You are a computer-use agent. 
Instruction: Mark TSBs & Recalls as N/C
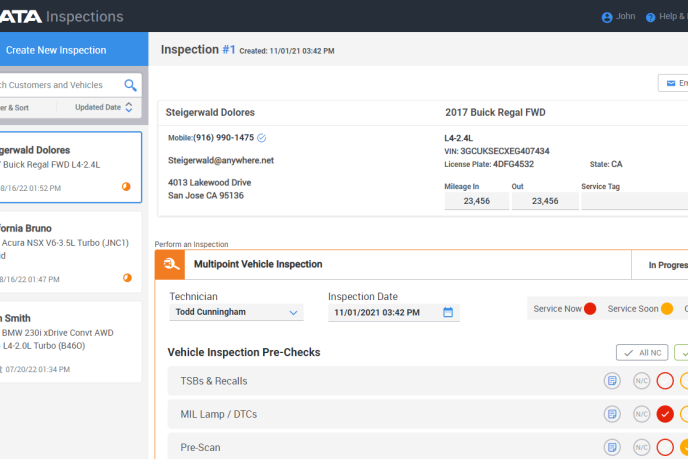click(x=641, y=381)
